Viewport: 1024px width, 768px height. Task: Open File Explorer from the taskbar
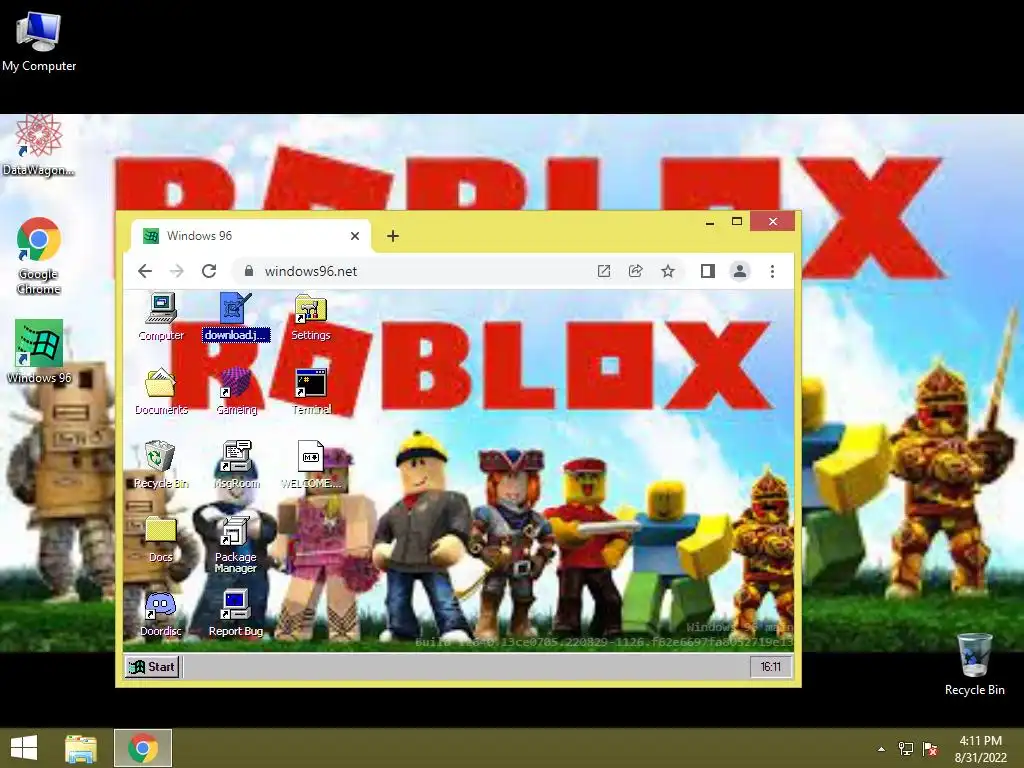(x=81, y=748)
